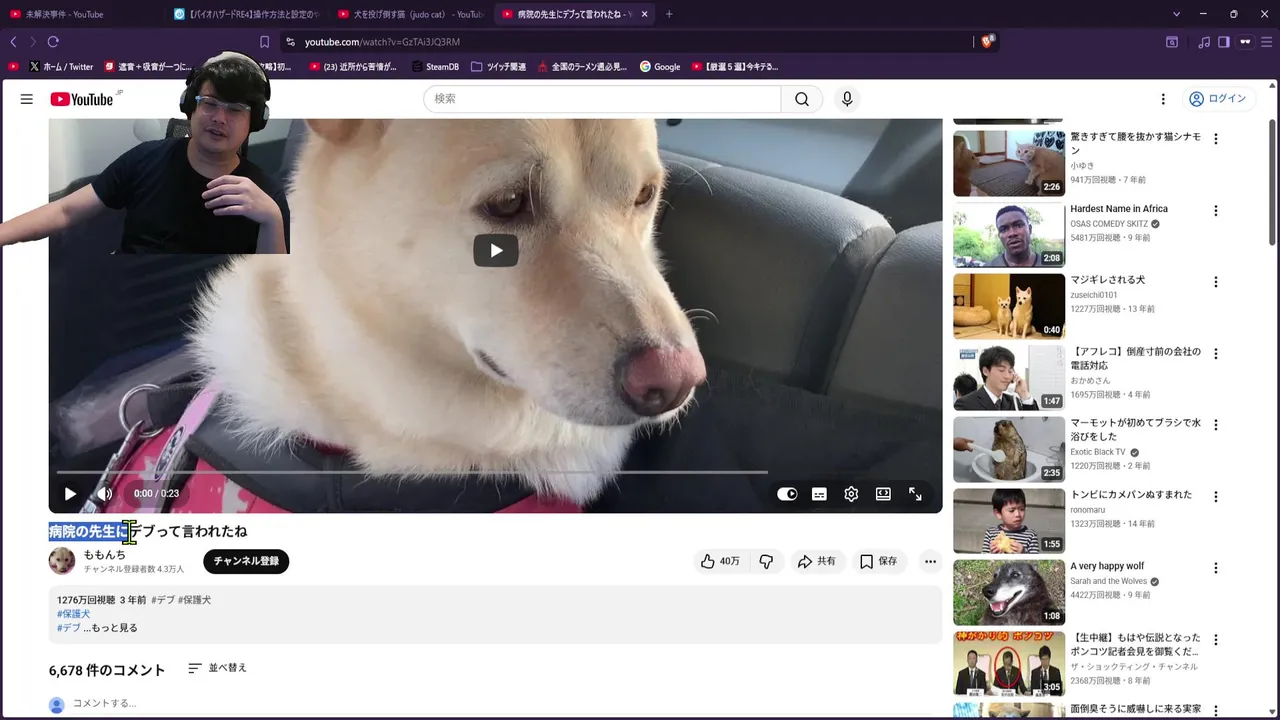Open more actions below the video
The height and width of the screenshot is (720, 1280).
click(x=930, y=561)
